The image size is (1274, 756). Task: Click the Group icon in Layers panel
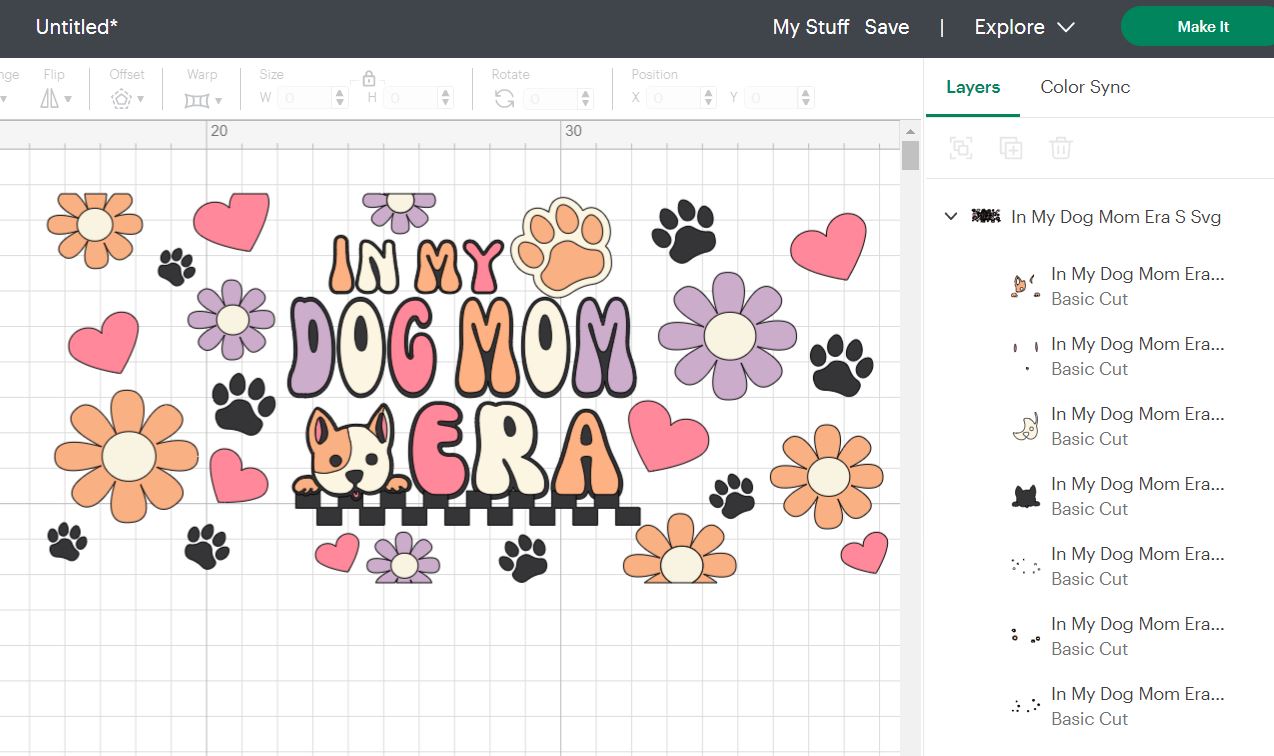coord(961,149)
